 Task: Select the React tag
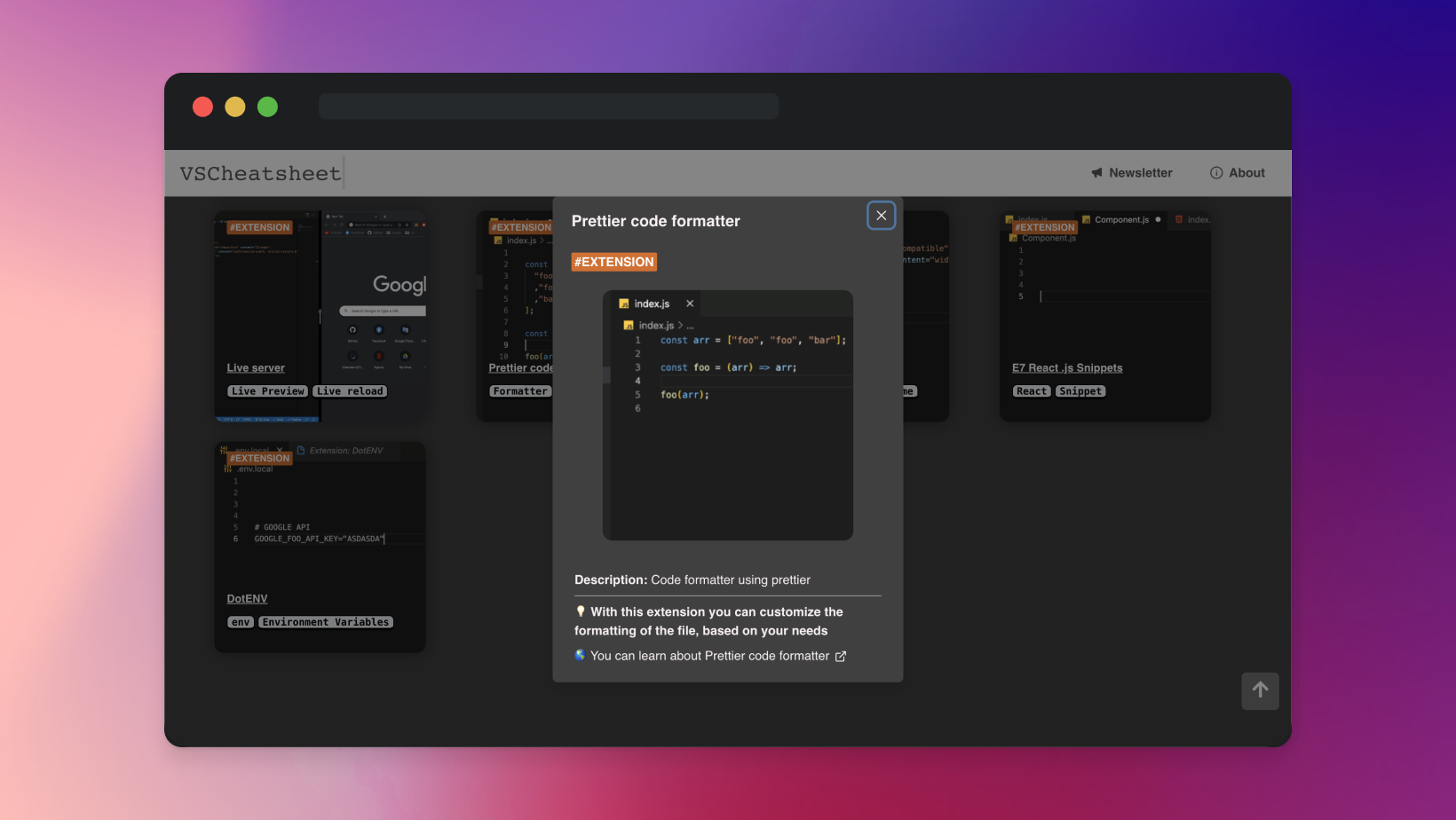(1032, 391)
